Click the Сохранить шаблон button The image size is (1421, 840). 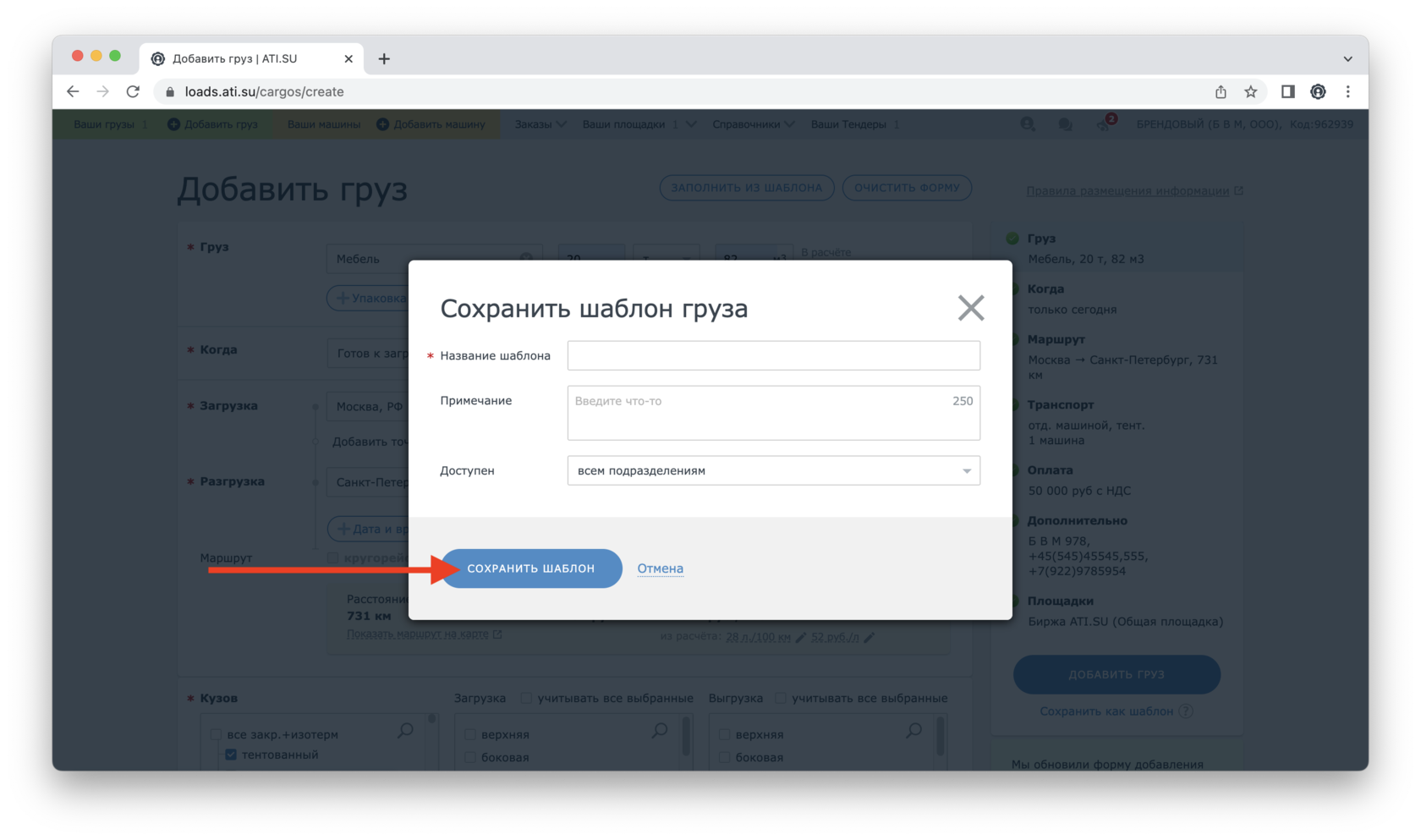point(531,568)
